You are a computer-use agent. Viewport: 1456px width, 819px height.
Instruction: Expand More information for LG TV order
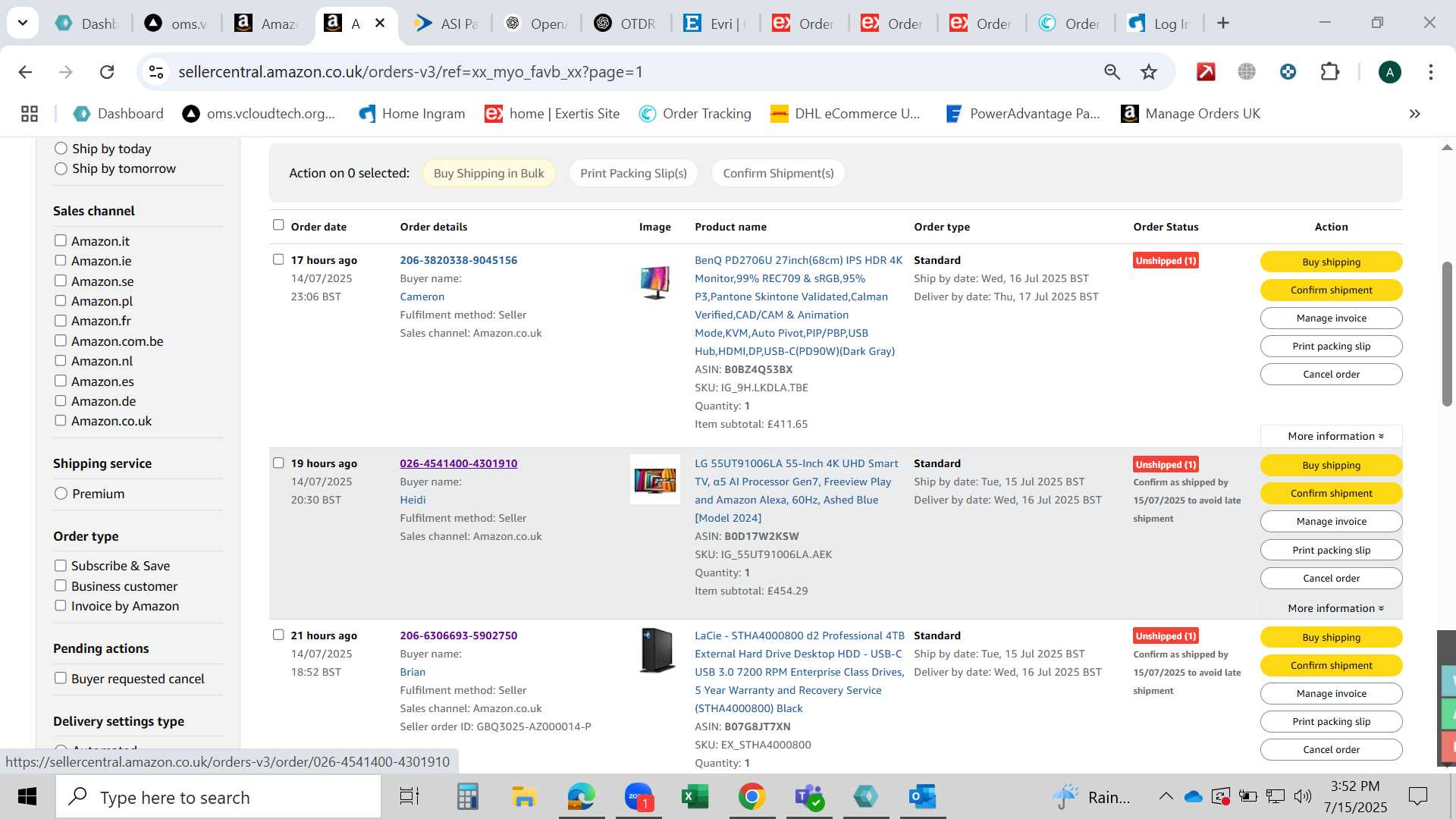[x=1335, y=608]
